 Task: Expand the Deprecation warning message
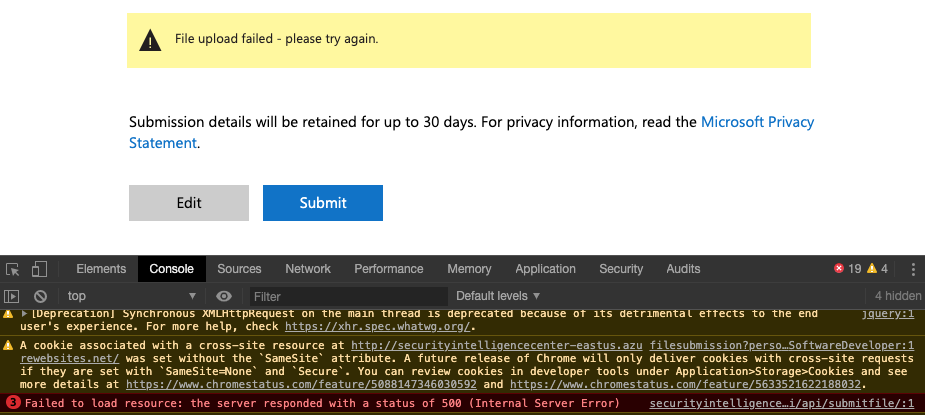click(24, 314)
